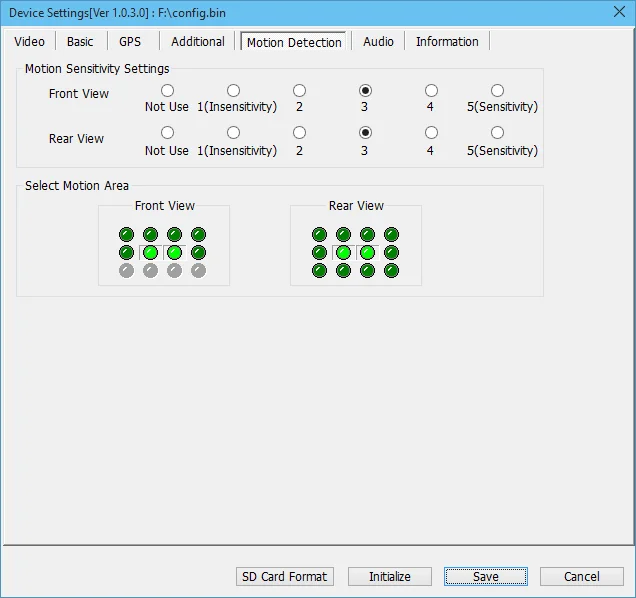
Task: Toggle Rear View middle row second bright cell
Action: click(344, 252)
